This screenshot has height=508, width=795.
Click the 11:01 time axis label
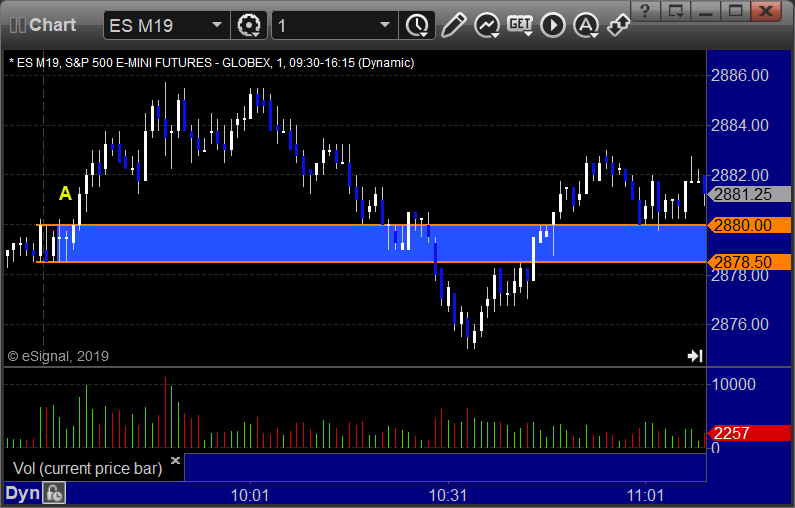[645, 495]
